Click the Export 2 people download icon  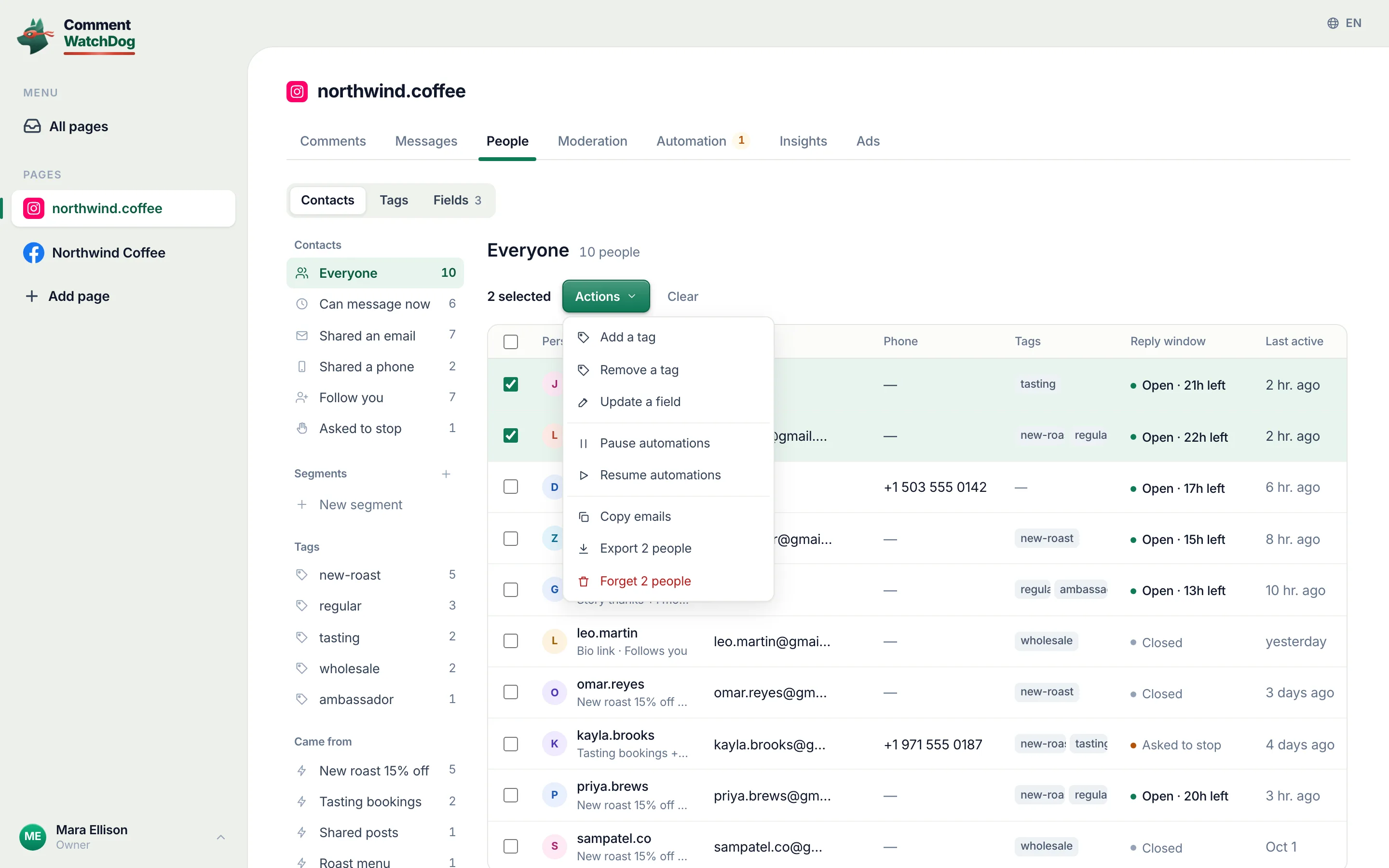tap(583, 548)
